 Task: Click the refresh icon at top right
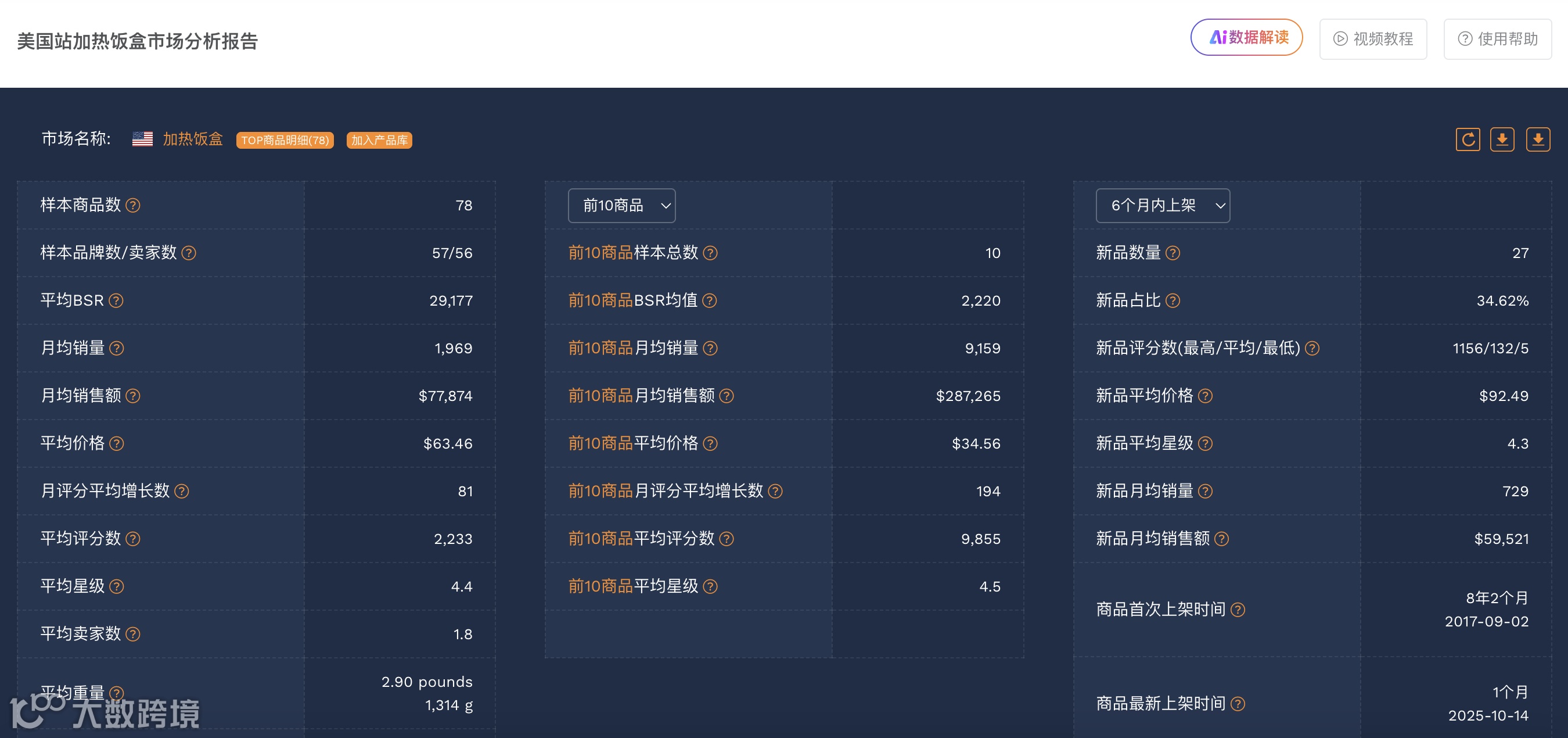(x=1468, y=139)
